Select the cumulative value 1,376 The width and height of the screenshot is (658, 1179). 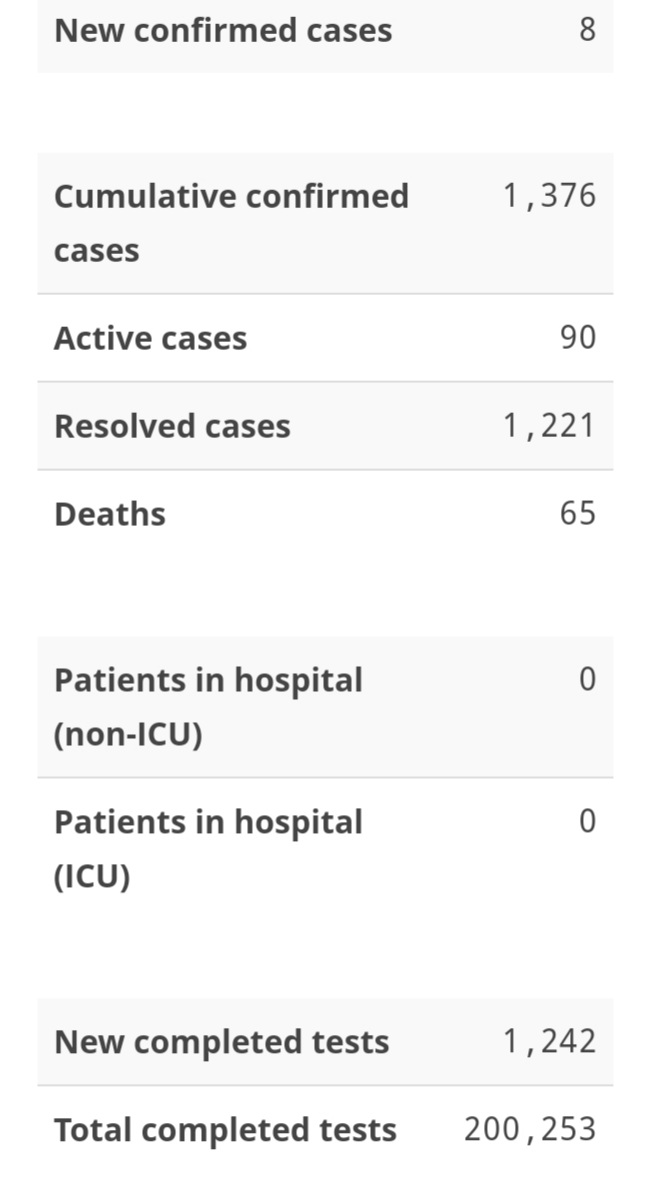(549, 195)
